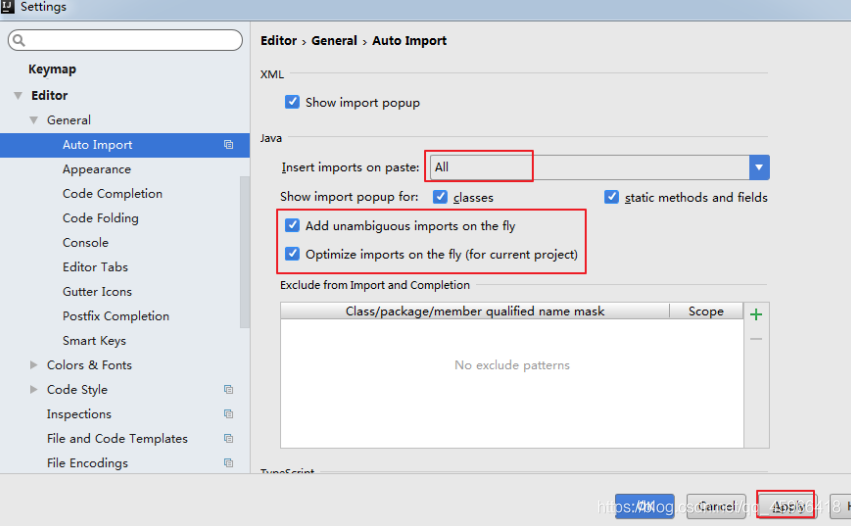851x526 pixels.
Task: Collapse the Editor tree node
Action: pos(18,96)
